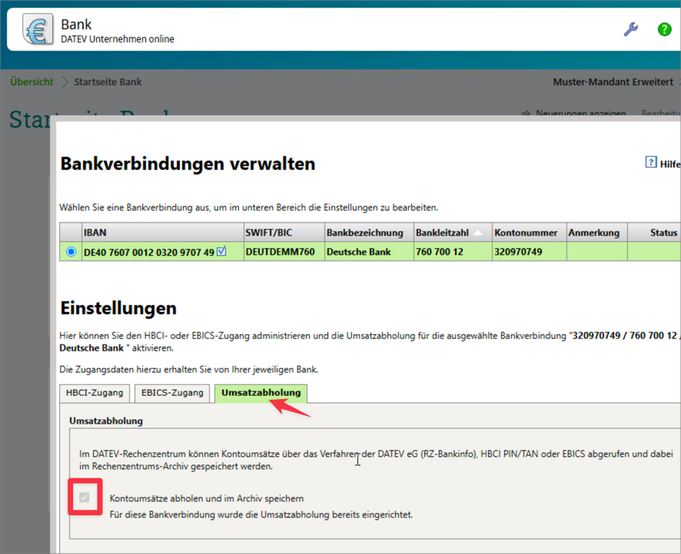Image resolution: width=681 pixels, height=554 pixels.
Task: Click the Bank euro application icon
Action: [x=37, y=30]
